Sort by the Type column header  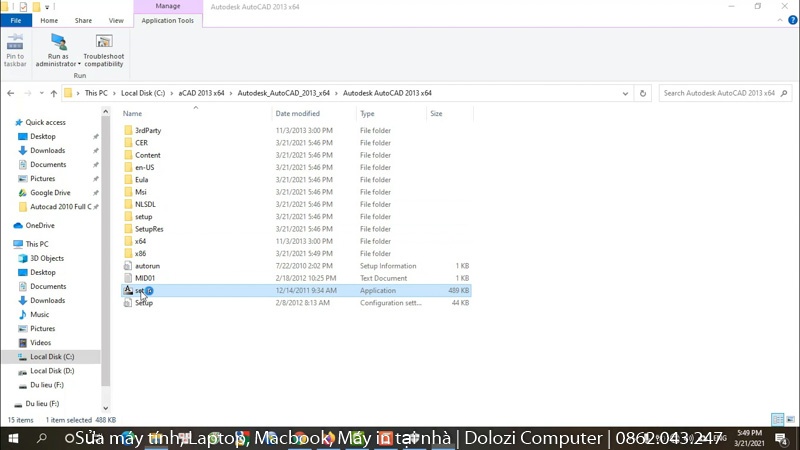point(367,113)
